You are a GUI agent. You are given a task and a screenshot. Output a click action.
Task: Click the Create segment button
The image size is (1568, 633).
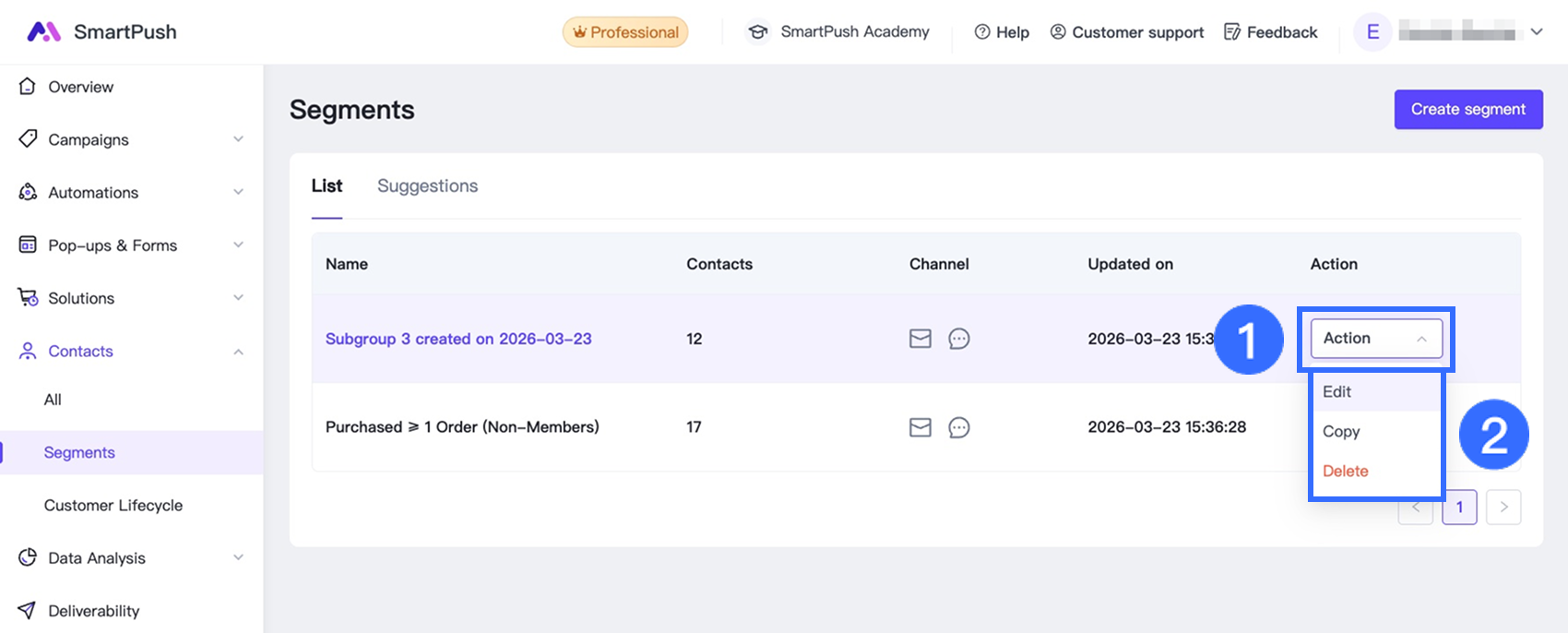pyautogui.click(x=1467, y=109)
